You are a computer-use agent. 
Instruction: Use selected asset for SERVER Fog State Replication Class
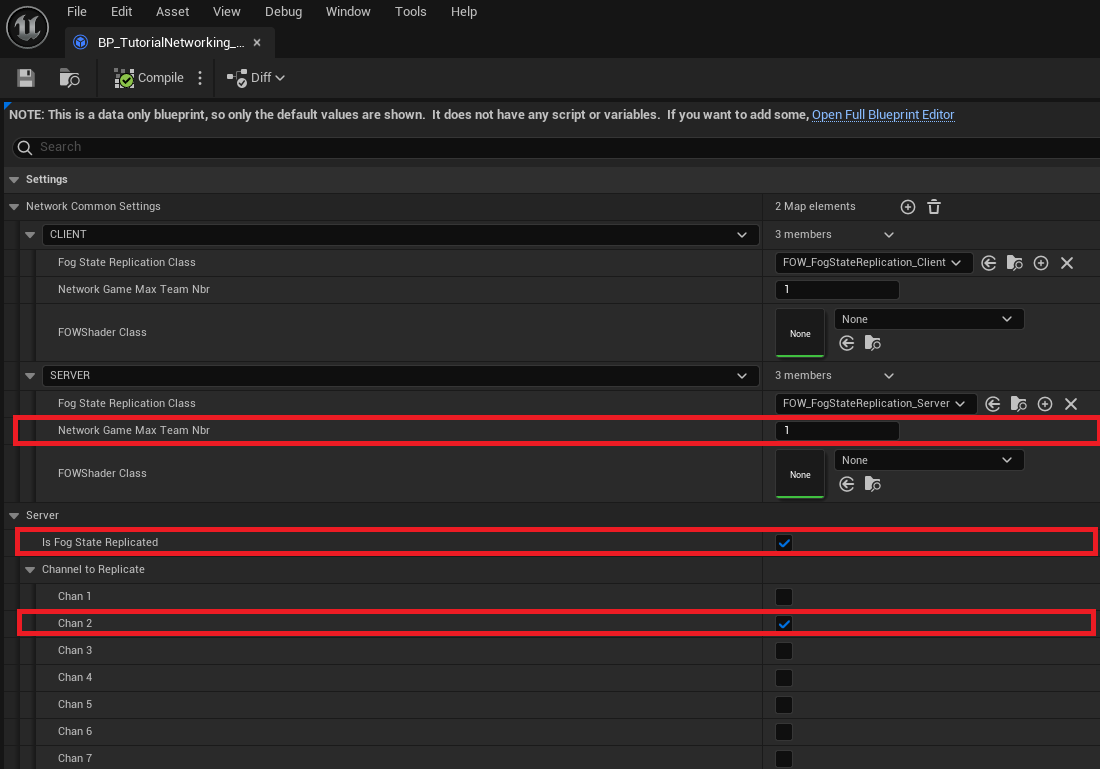point(993,404)
